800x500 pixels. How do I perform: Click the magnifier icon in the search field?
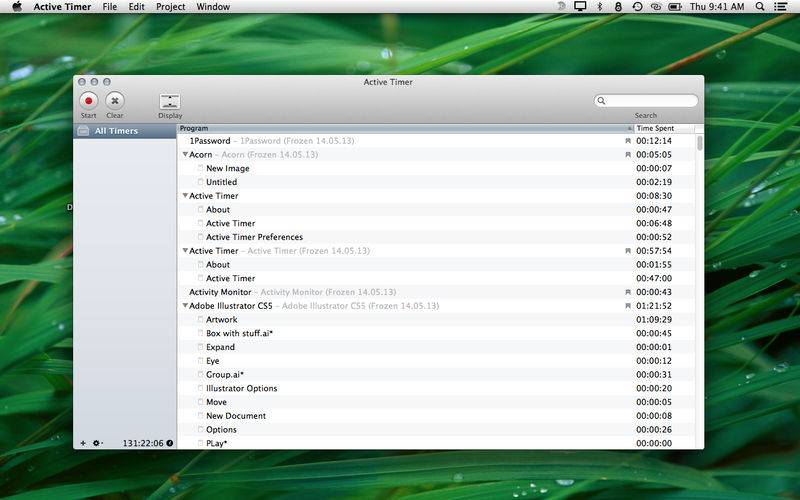tap(602, 101)
